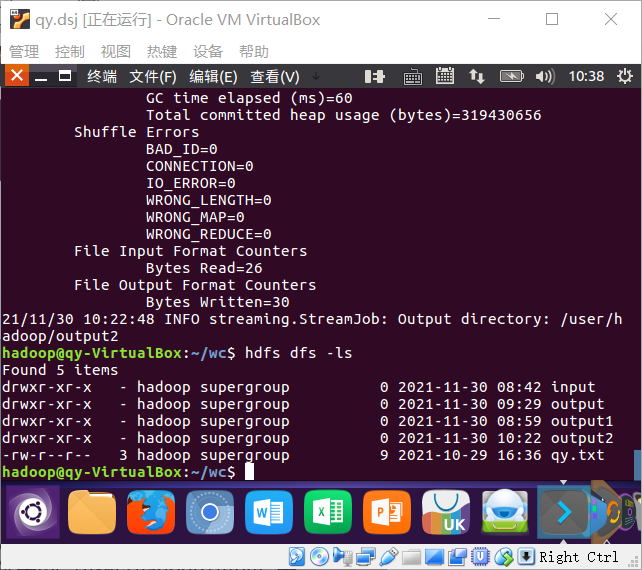Open the battery indicator
Viewport: 642px width, 570px height.
tap(511, 76)
